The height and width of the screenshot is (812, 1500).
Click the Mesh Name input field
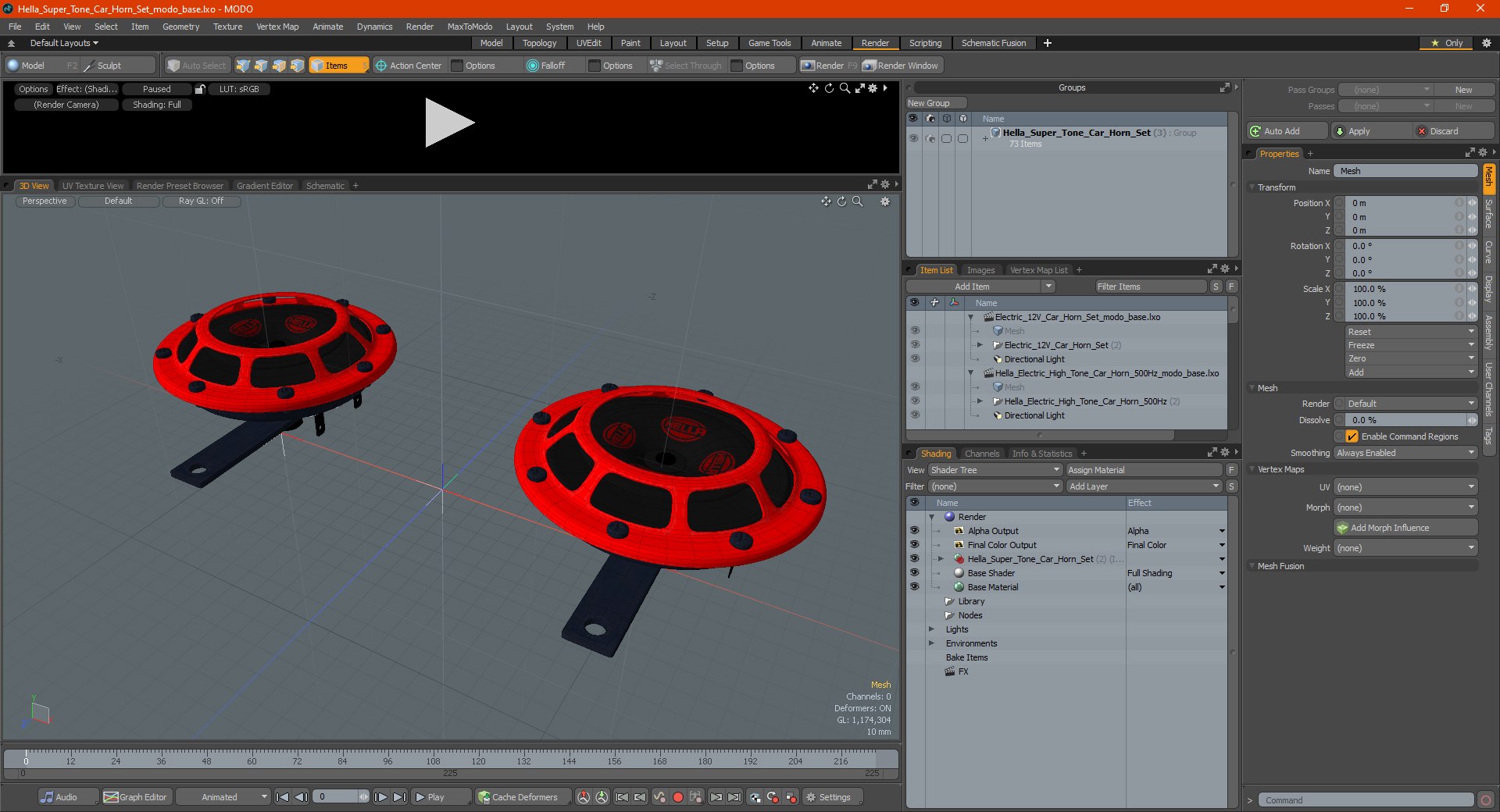click(x=1405, y=171)
